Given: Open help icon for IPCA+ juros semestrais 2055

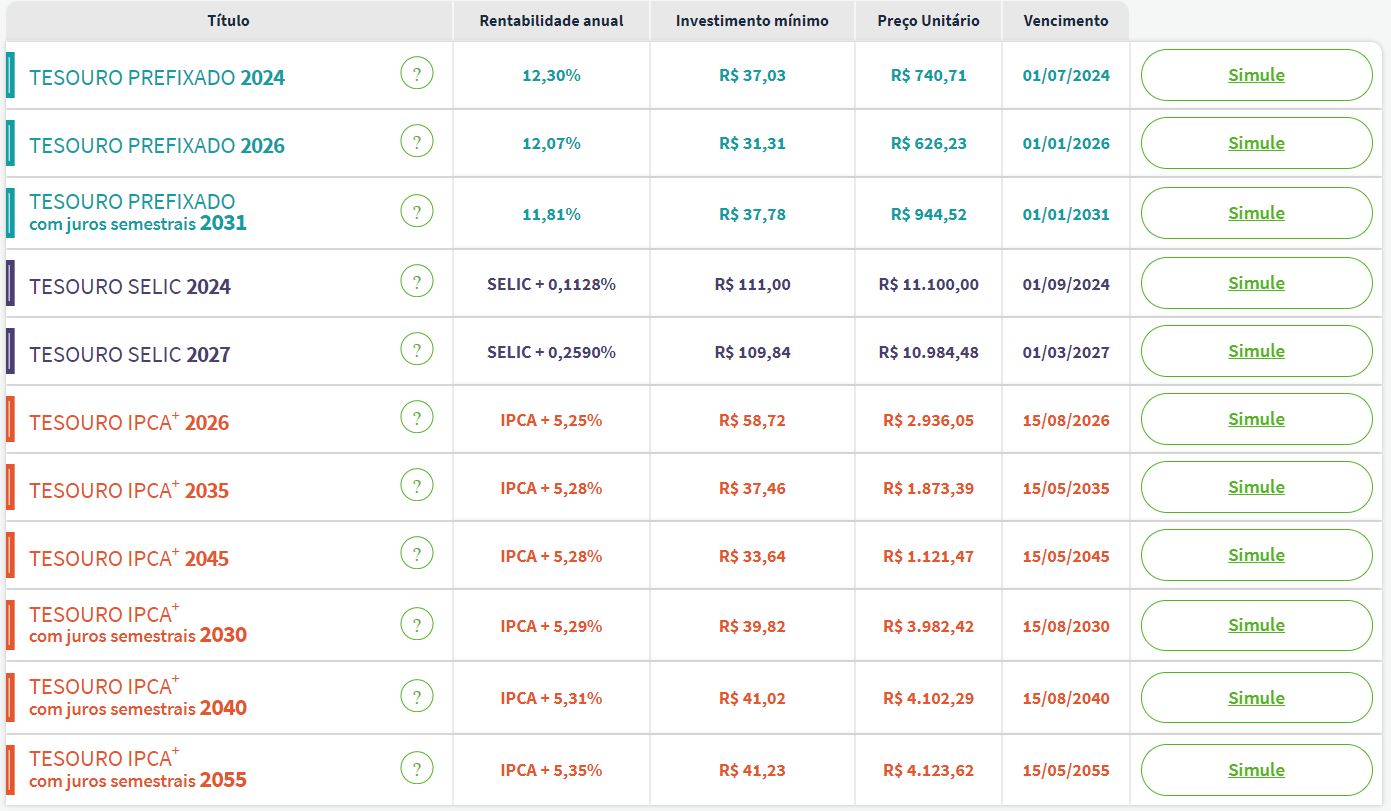Looking at the screenshot, I should (x=417, y=769).
